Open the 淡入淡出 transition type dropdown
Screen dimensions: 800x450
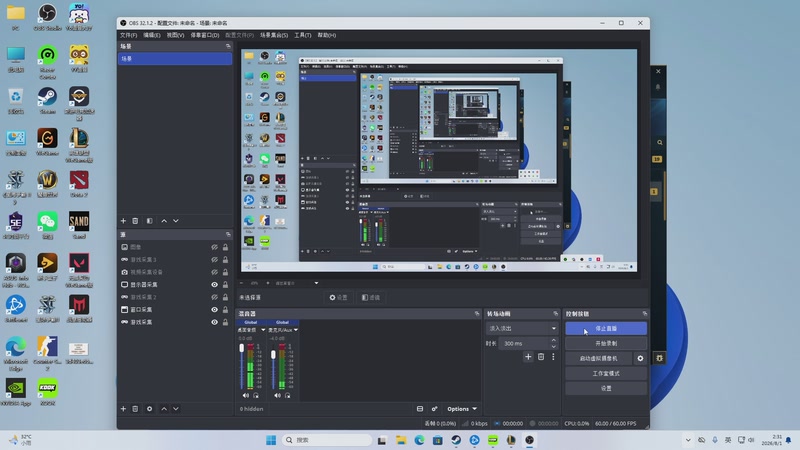click(x=522, y=329)
